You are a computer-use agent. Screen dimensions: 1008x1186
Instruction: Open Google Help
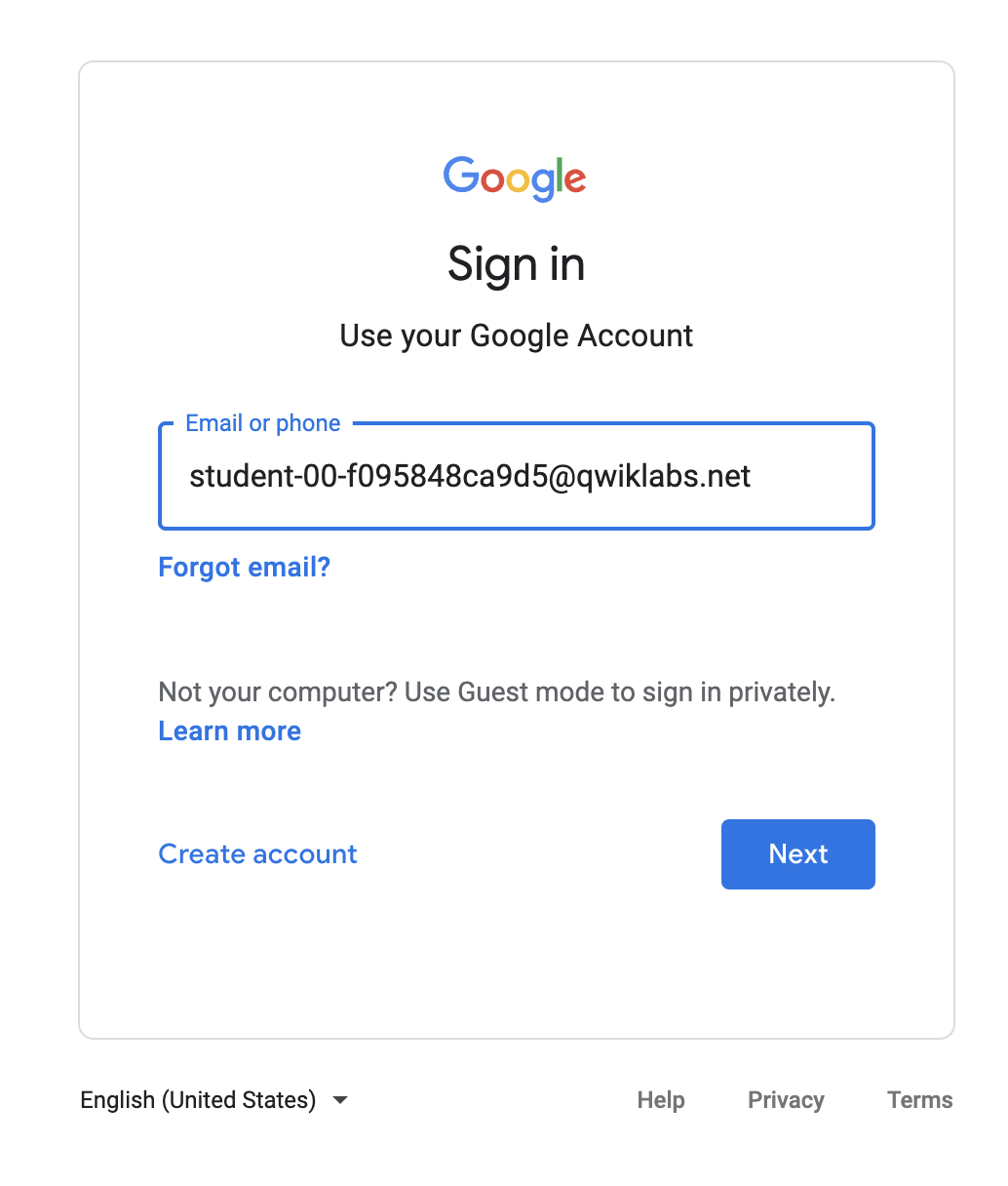coord(660,1099)
